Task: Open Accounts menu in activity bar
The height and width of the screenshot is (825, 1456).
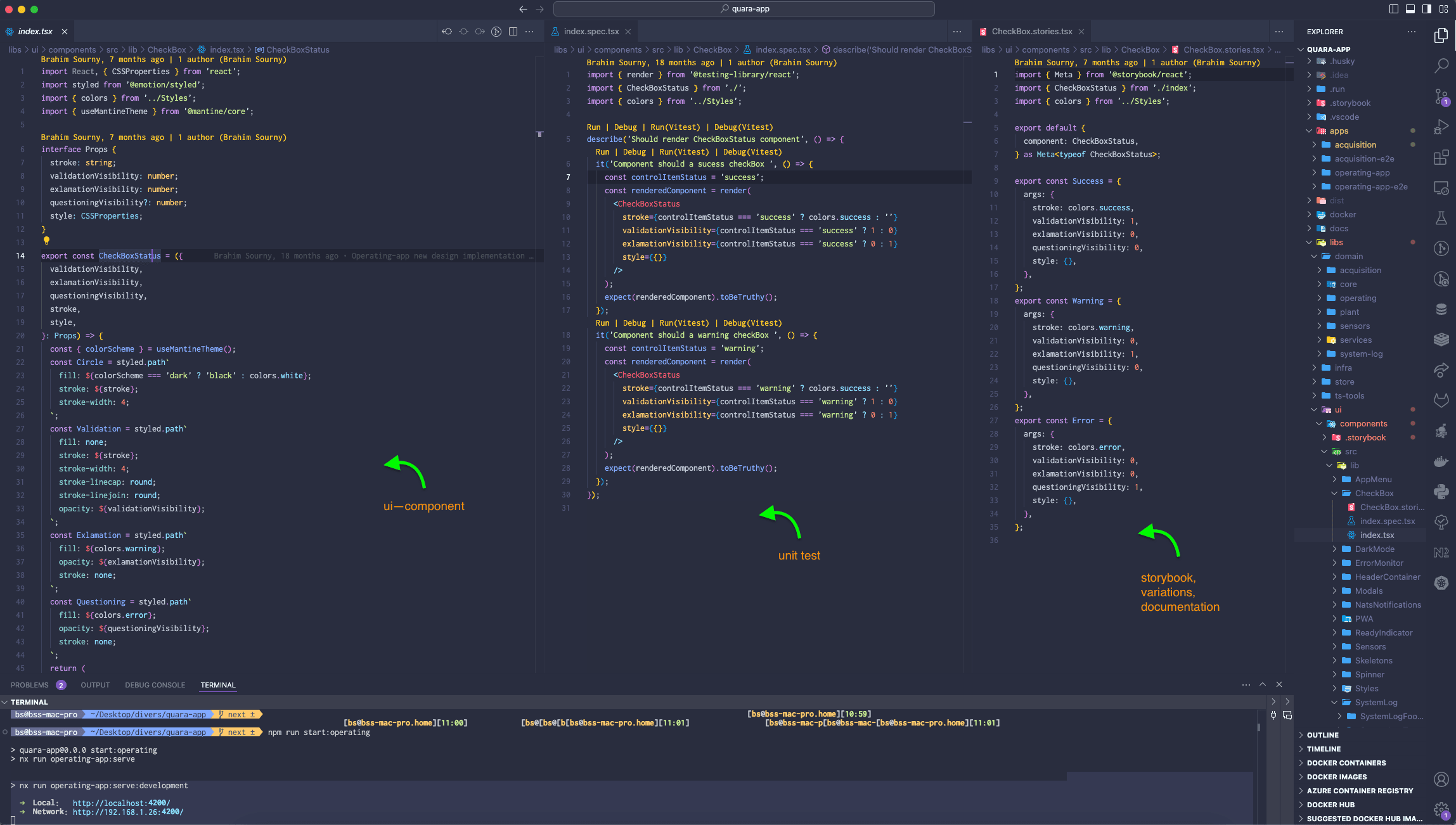Action: point(1441,779)
